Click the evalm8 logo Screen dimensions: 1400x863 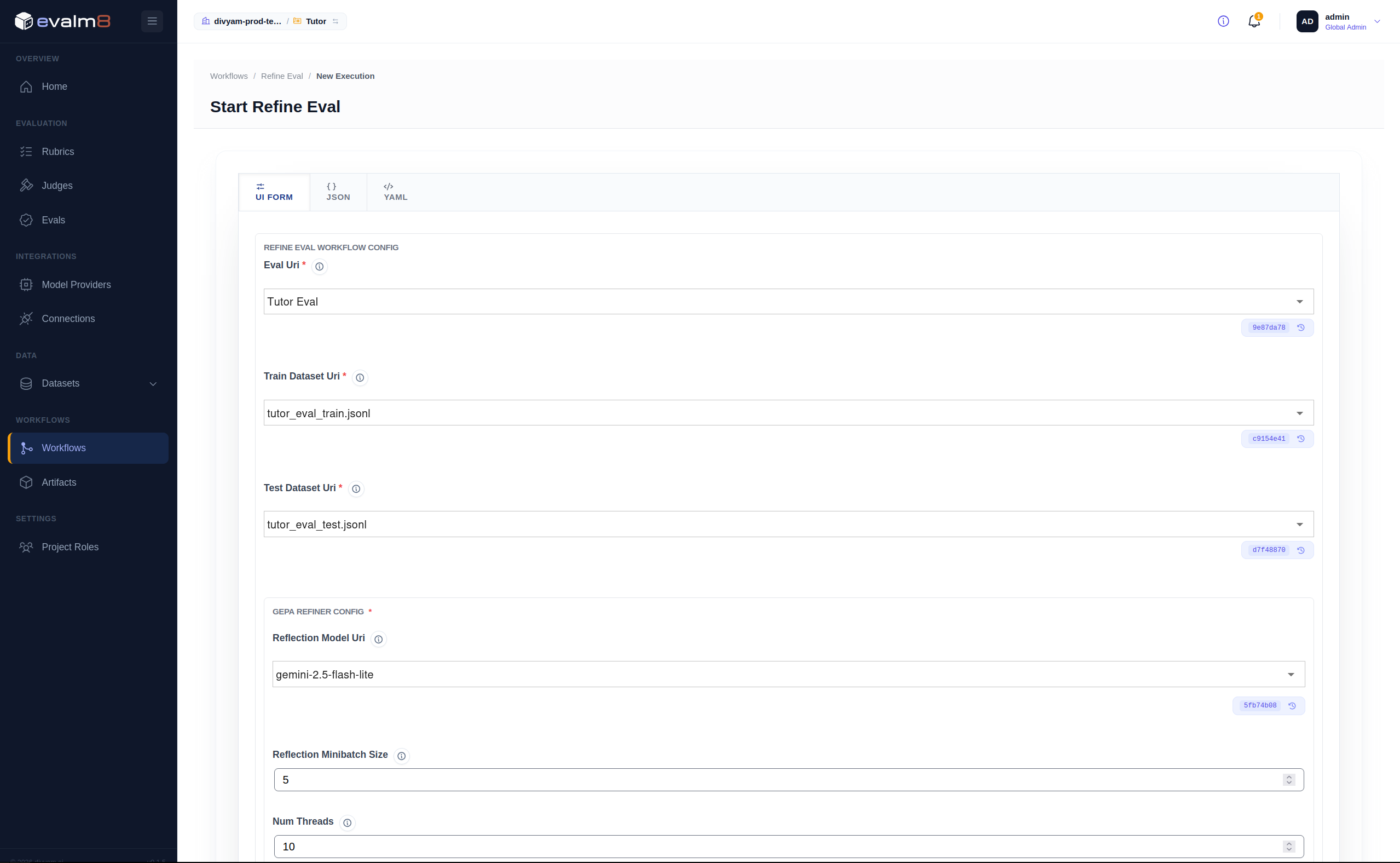pyautogui.click(x=63, y=21)
